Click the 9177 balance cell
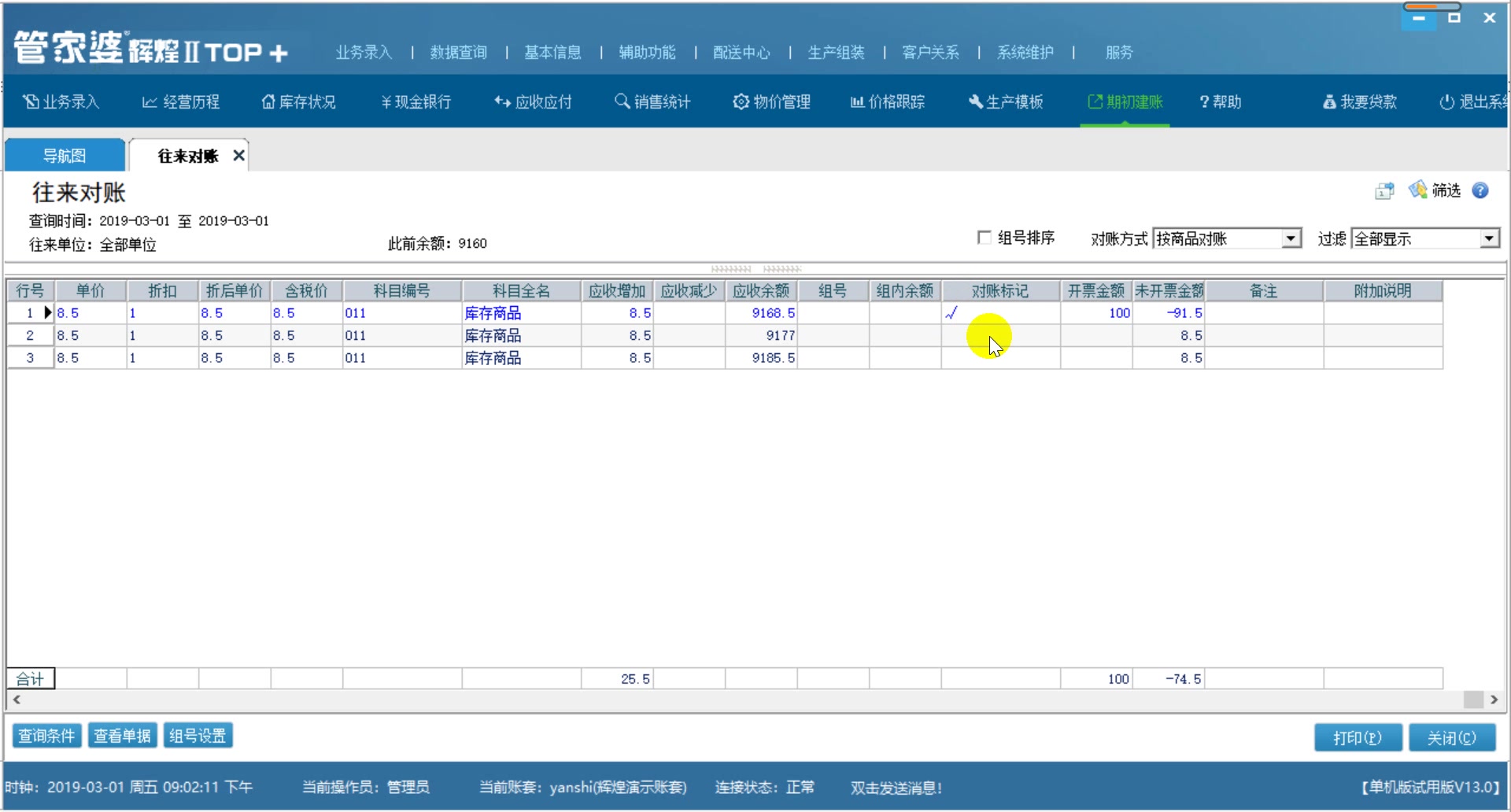 click(x=761, y=336)
